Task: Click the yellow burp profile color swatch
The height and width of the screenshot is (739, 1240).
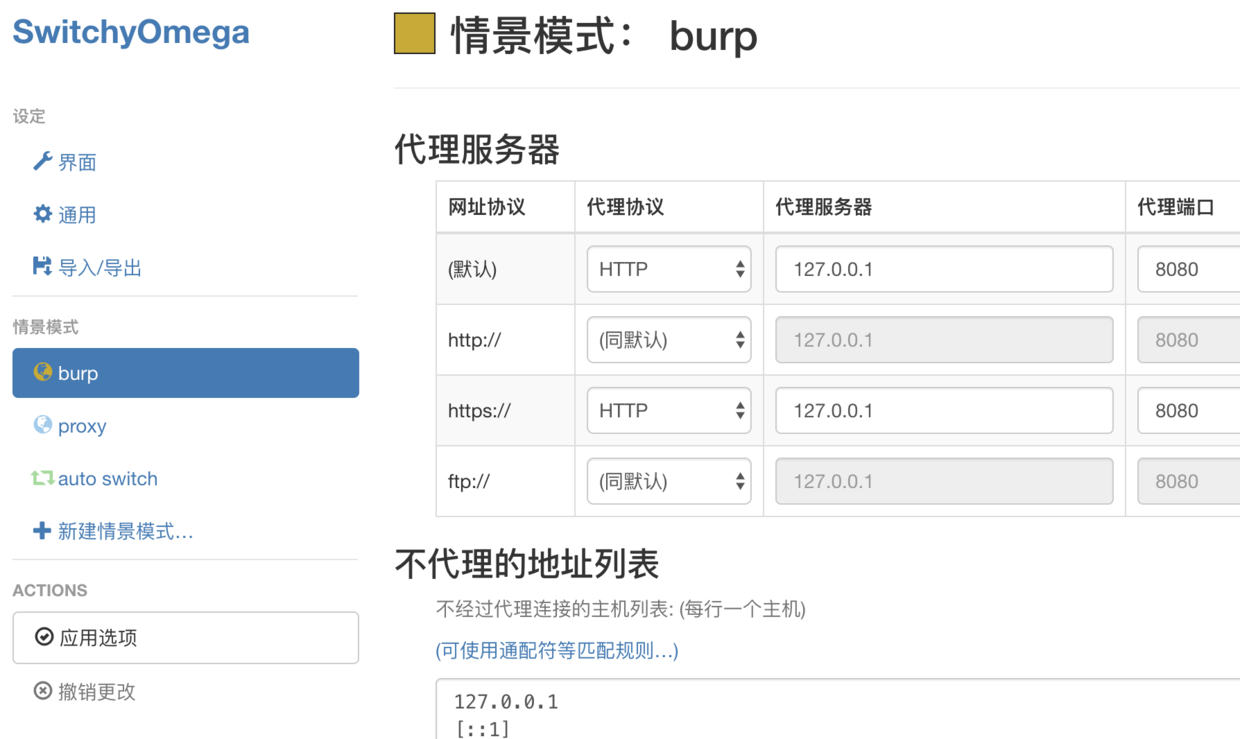Action: pyautogui.click(x=415, y=34)
